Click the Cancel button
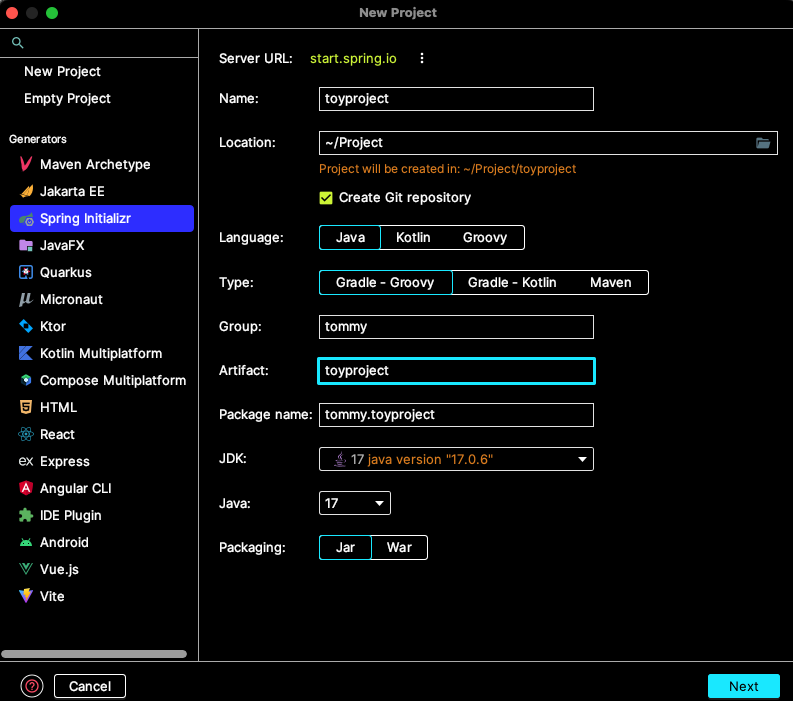Image resolution: width=793 pixels, height=701 pixels. tap(90, 686)
